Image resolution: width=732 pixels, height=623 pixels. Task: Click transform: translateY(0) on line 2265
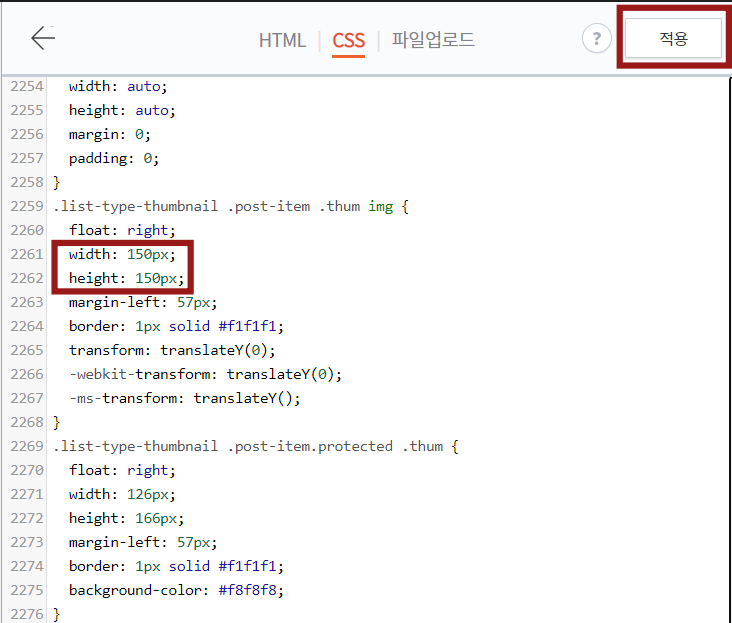[172, 350]
